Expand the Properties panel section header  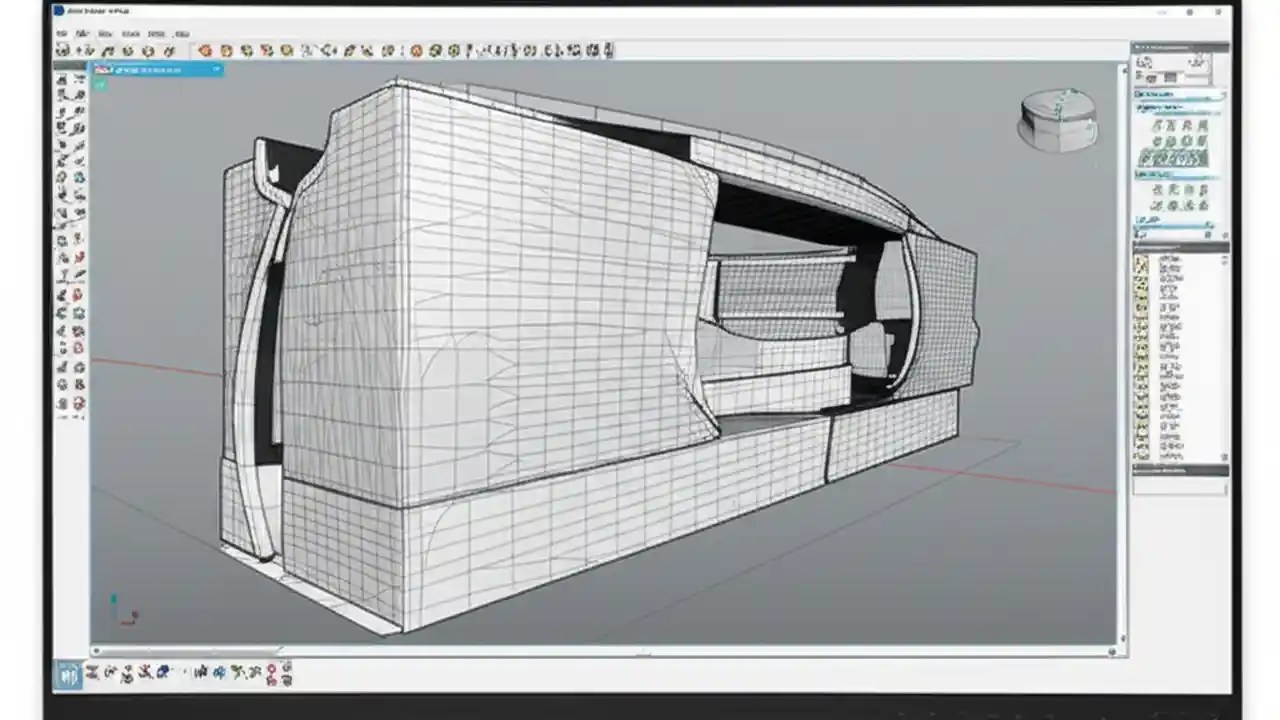pyautogui.click(x=1180, y=92)
